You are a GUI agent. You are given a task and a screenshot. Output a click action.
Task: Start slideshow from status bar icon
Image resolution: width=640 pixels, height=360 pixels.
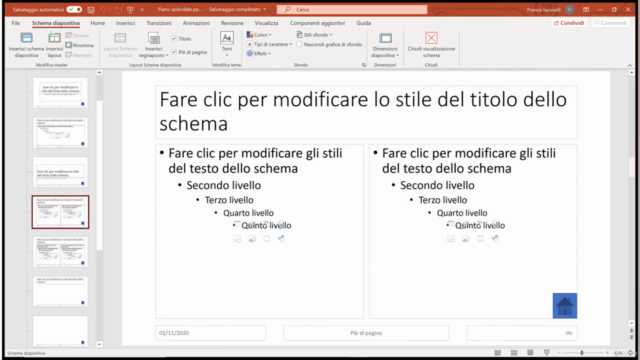point(547,353)
